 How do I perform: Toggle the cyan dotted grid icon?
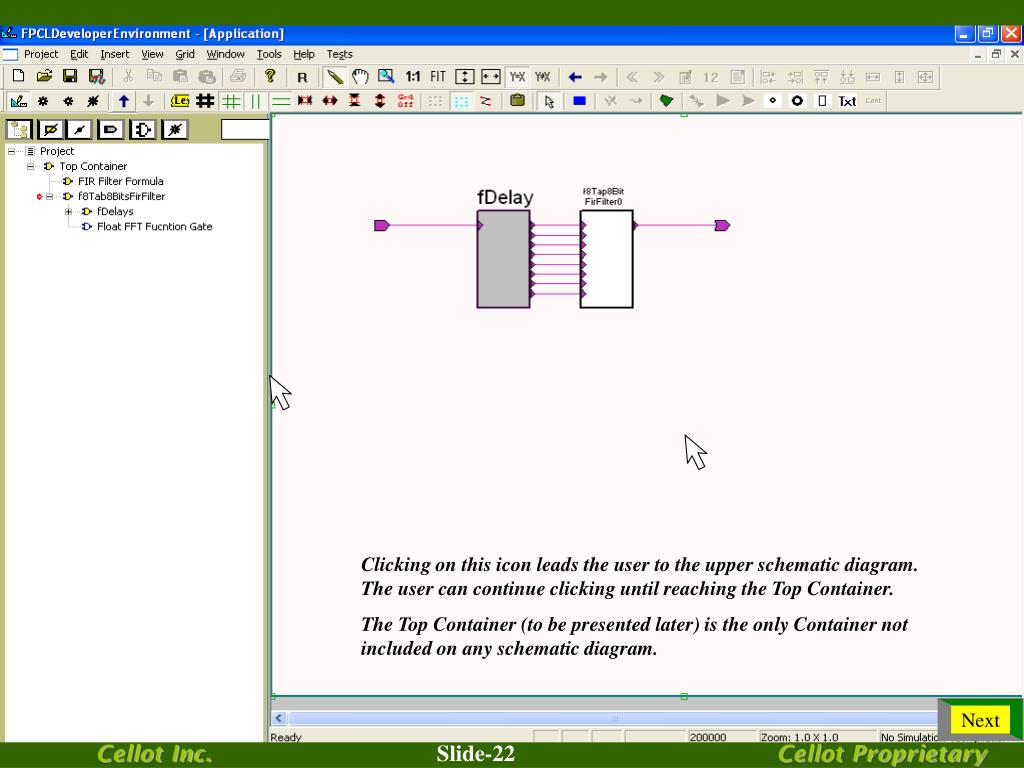460,101
